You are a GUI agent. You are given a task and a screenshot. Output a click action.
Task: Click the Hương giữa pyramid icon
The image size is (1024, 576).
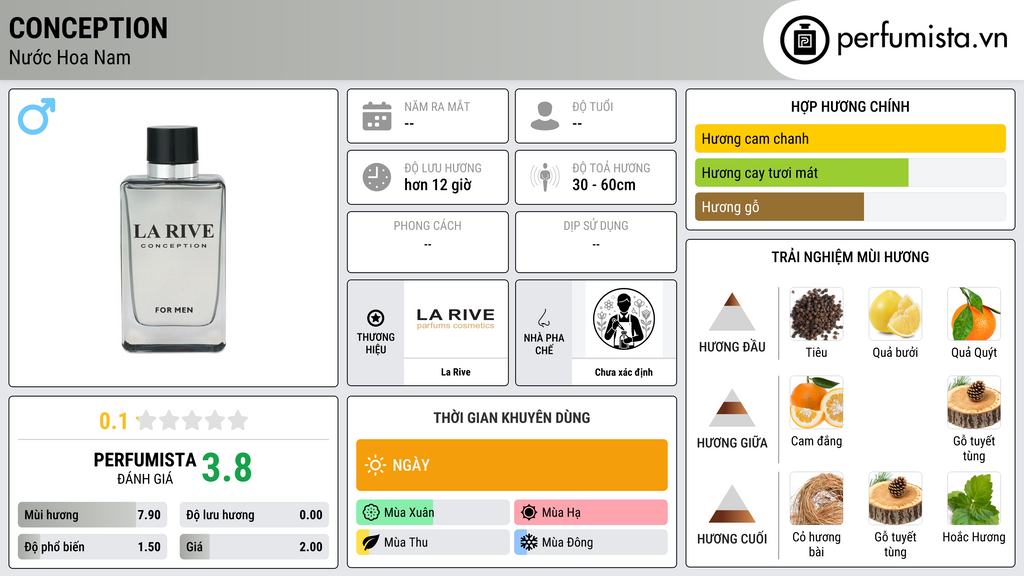pyautogui.click(x=732, y=408)
